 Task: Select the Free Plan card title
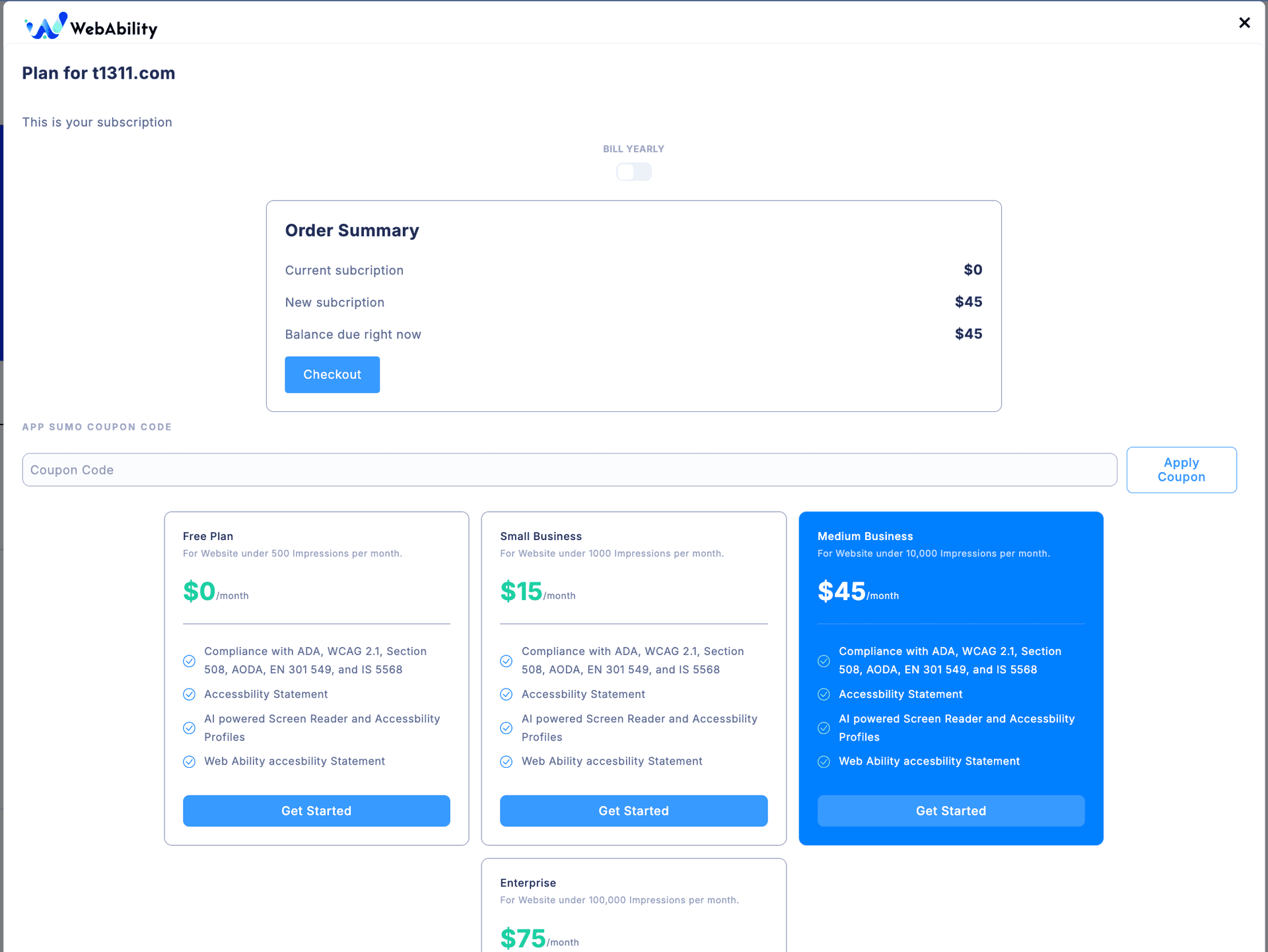click(208, 536)
